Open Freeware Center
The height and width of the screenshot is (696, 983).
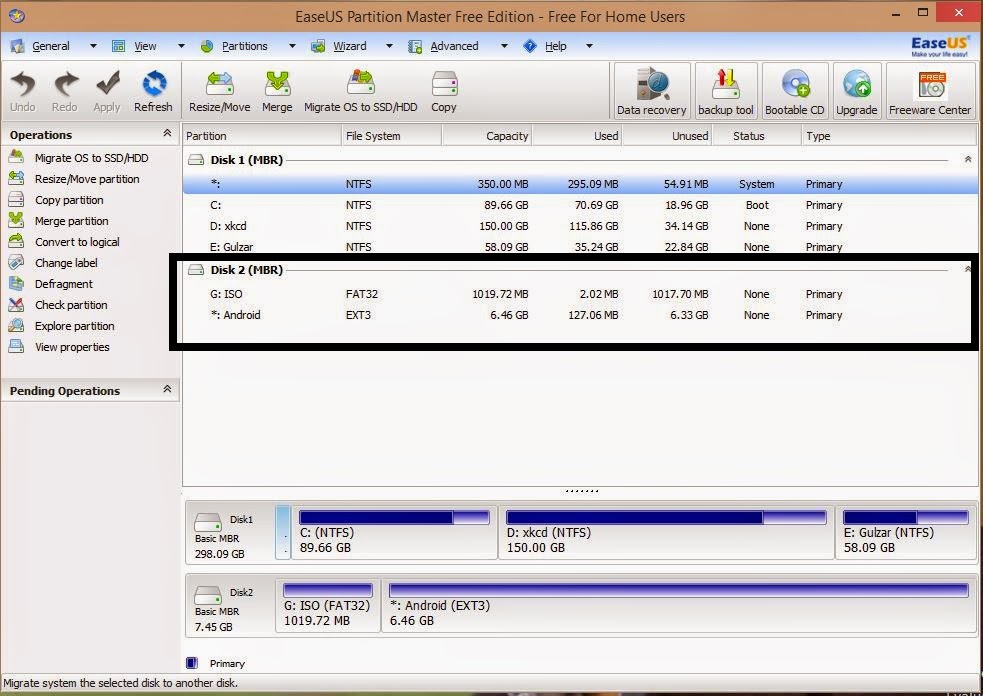(x=930, y=92)
